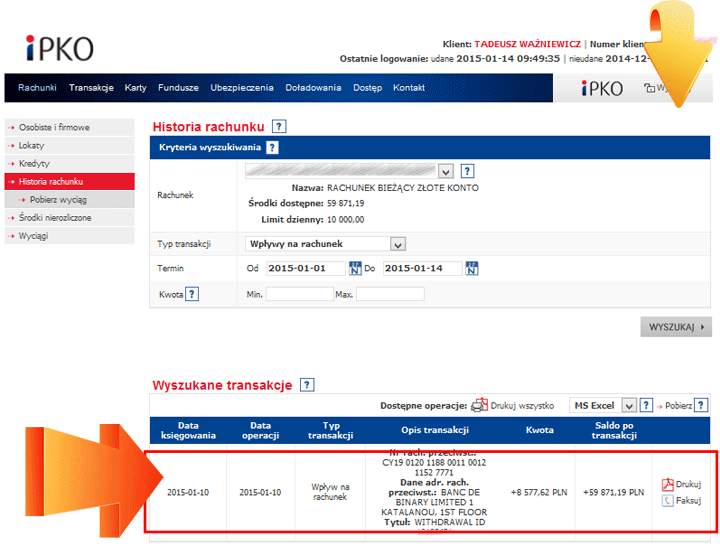Click help icon beside Wyszukane transakcje
Screen dimensions: 720x560
(307, 385)
